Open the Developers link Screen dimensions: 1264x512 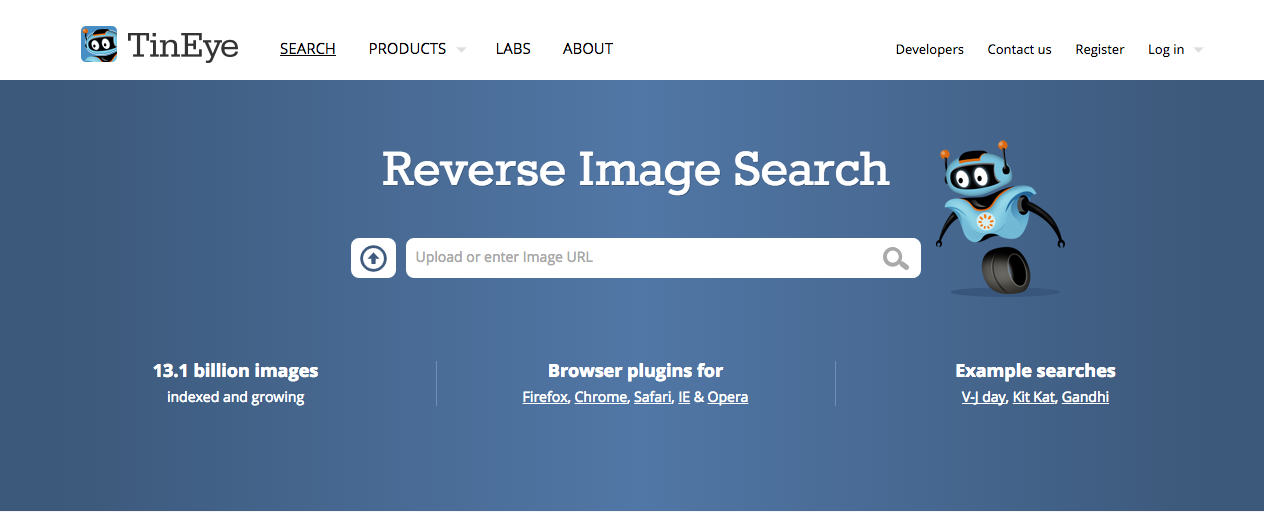coord(929,49)
